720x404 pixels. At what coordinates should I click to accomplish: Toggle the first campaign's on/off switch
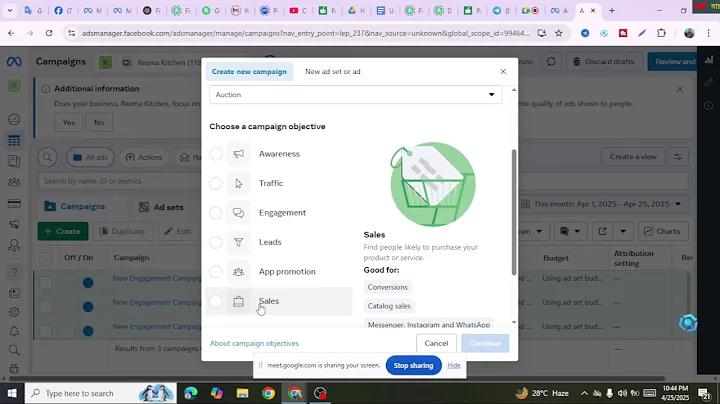pos(88,282)
